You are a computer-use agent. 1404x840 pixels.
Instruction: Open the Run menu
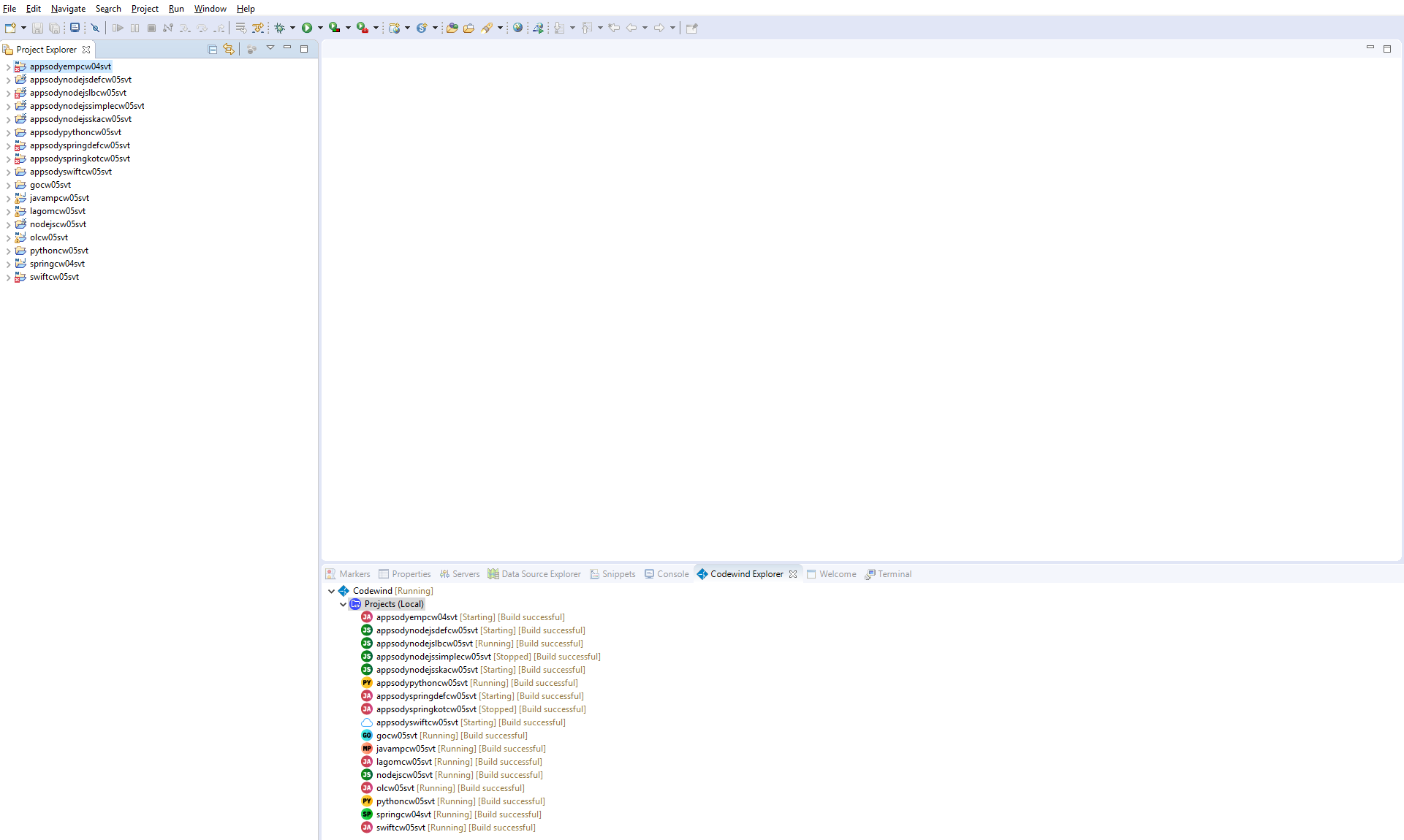[175, 9]
